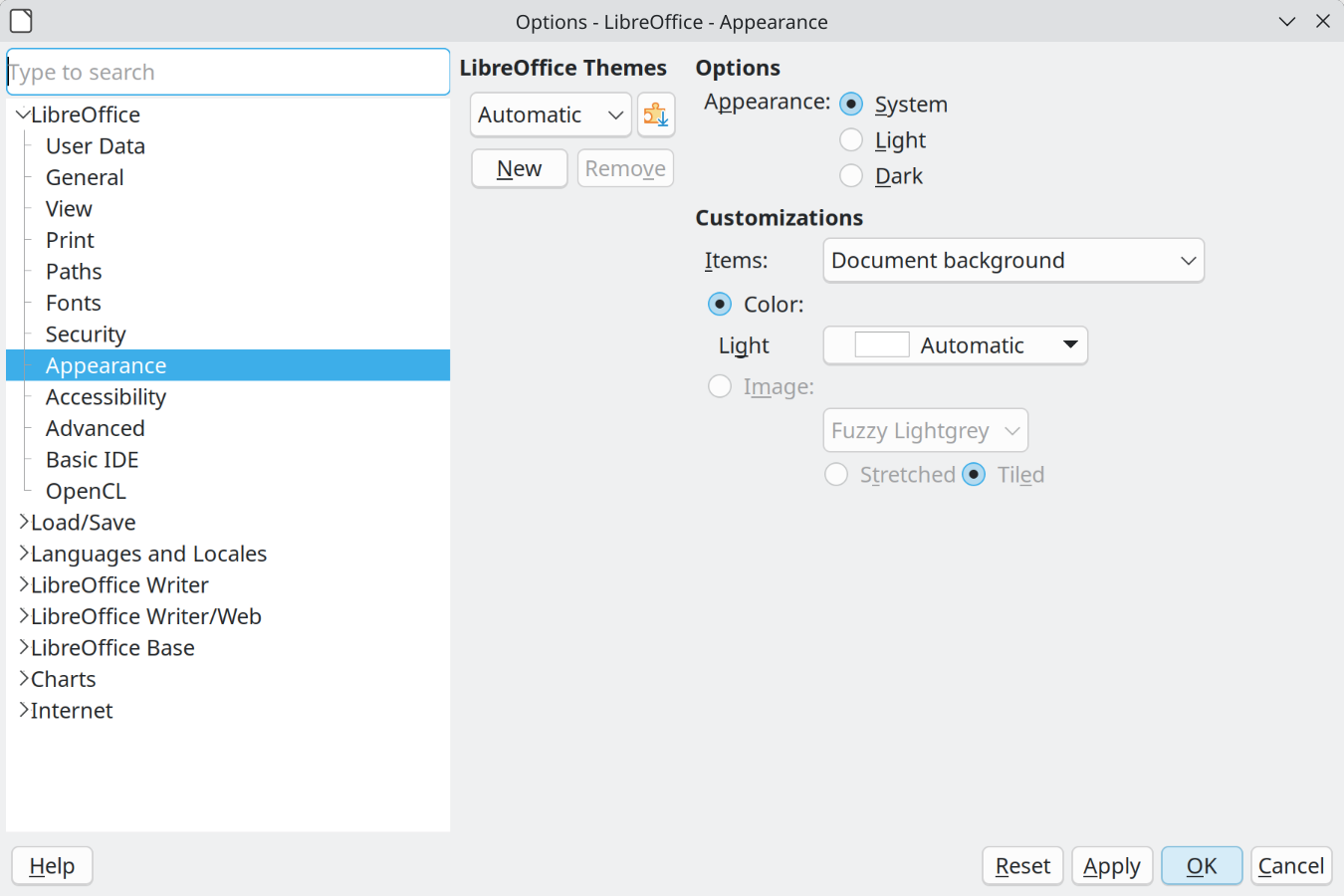Select the Image option under Customizations
This screenshot has width=1344, height=896.
pos(720,386)
